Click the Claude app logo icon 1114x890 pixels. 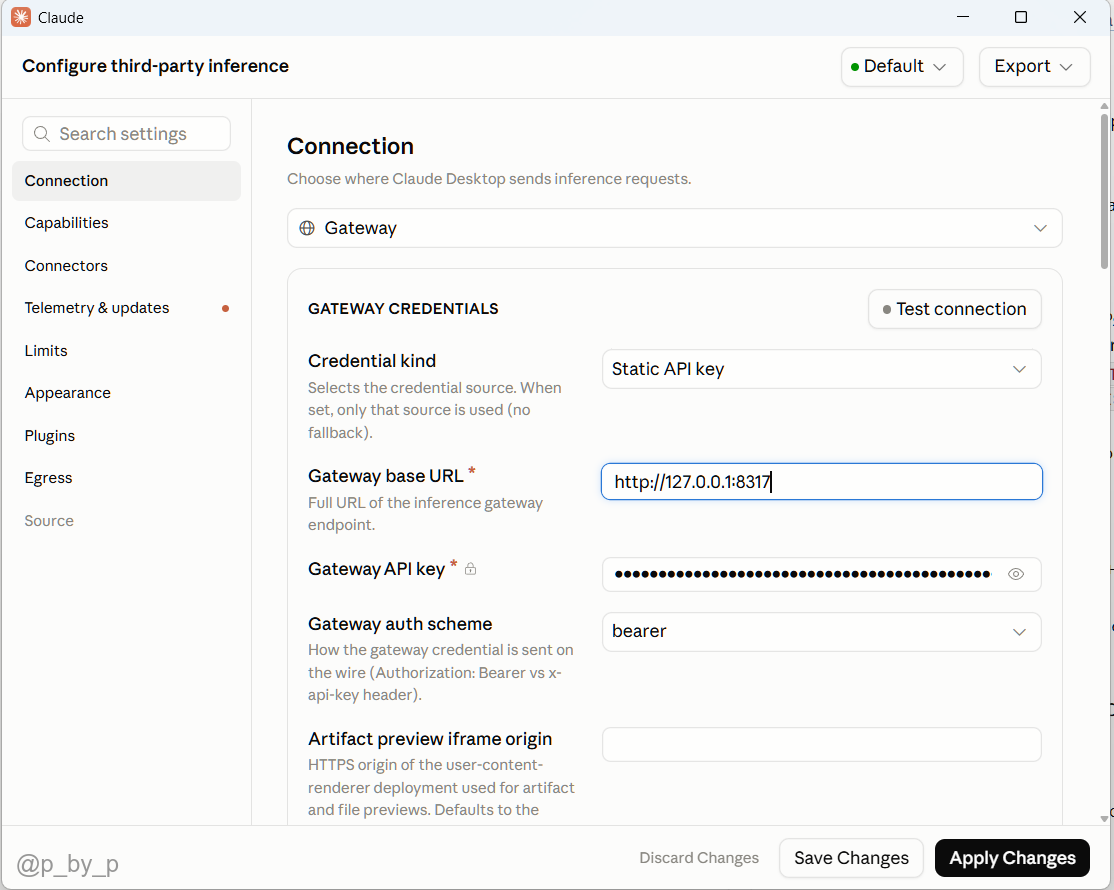tap(21, 17)
